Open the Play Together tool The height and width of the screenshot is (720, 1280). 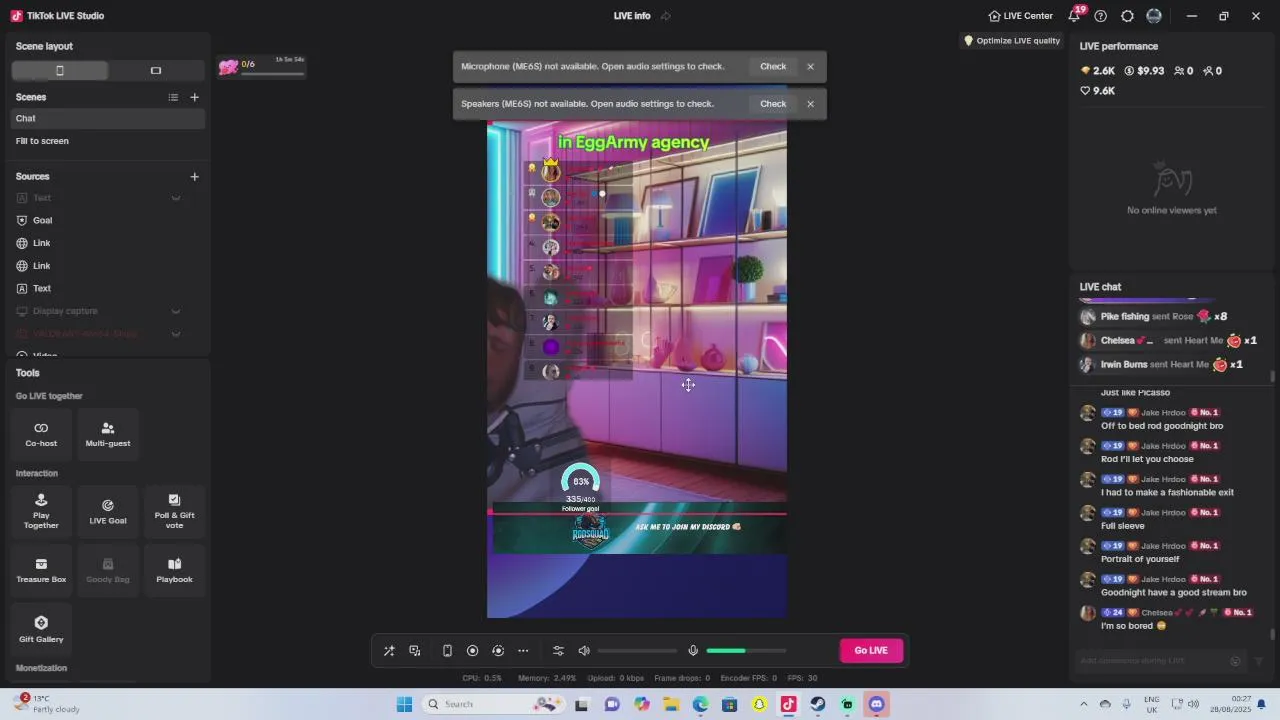pos(41,511)
